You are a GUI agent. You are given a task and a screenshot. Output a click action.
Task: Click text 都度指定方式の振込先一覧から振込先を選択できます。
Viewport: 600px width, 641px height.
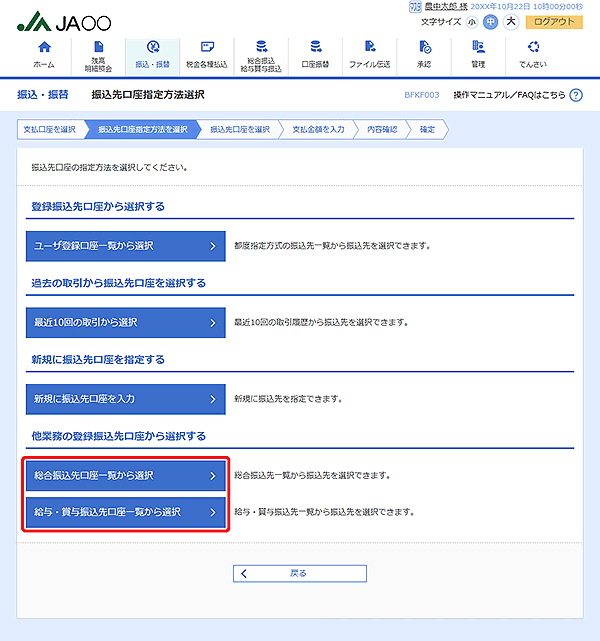(331, 246)
